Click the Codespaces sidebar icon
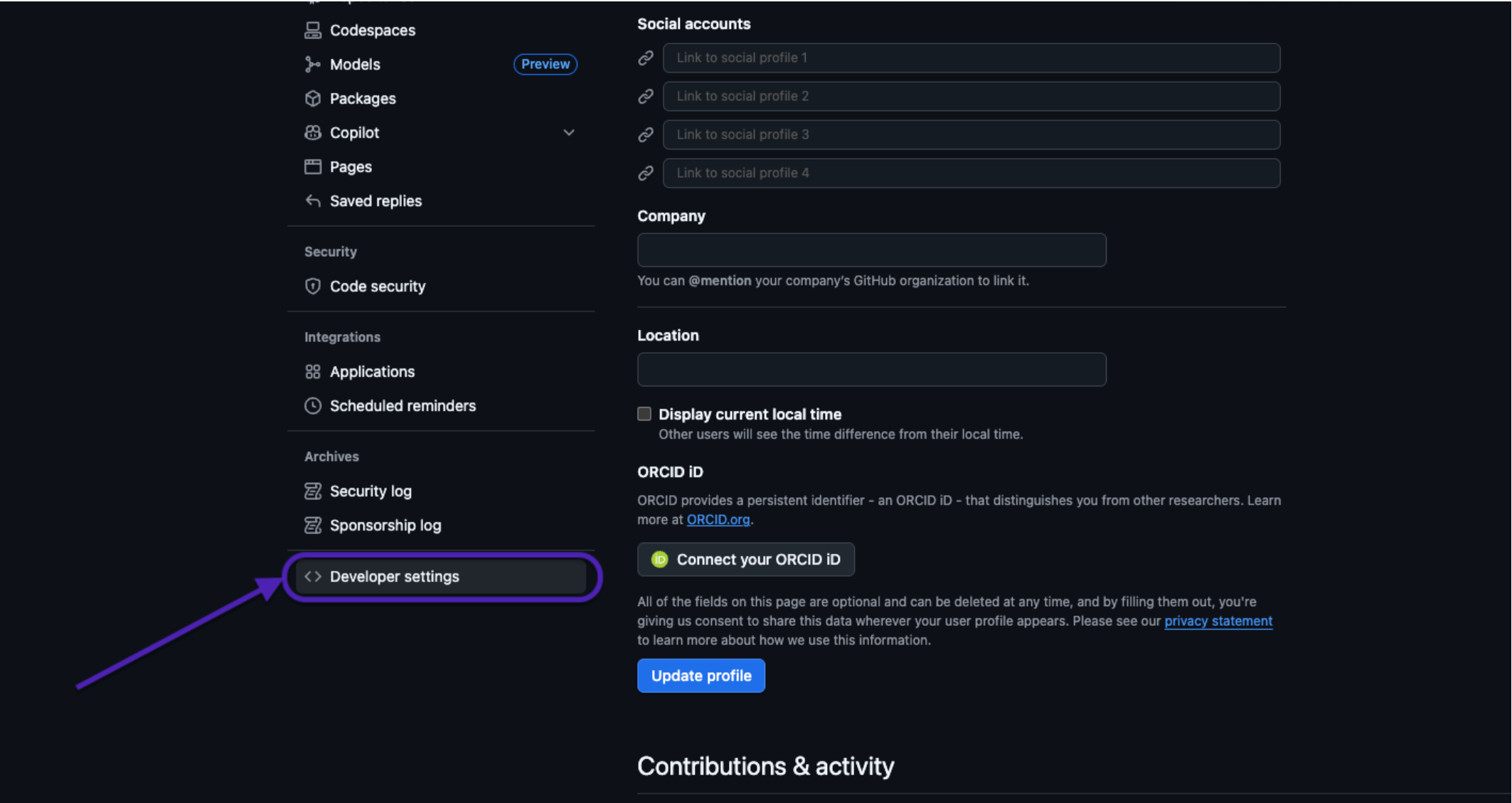This screenshot has height=803, width=1512. 312,30
